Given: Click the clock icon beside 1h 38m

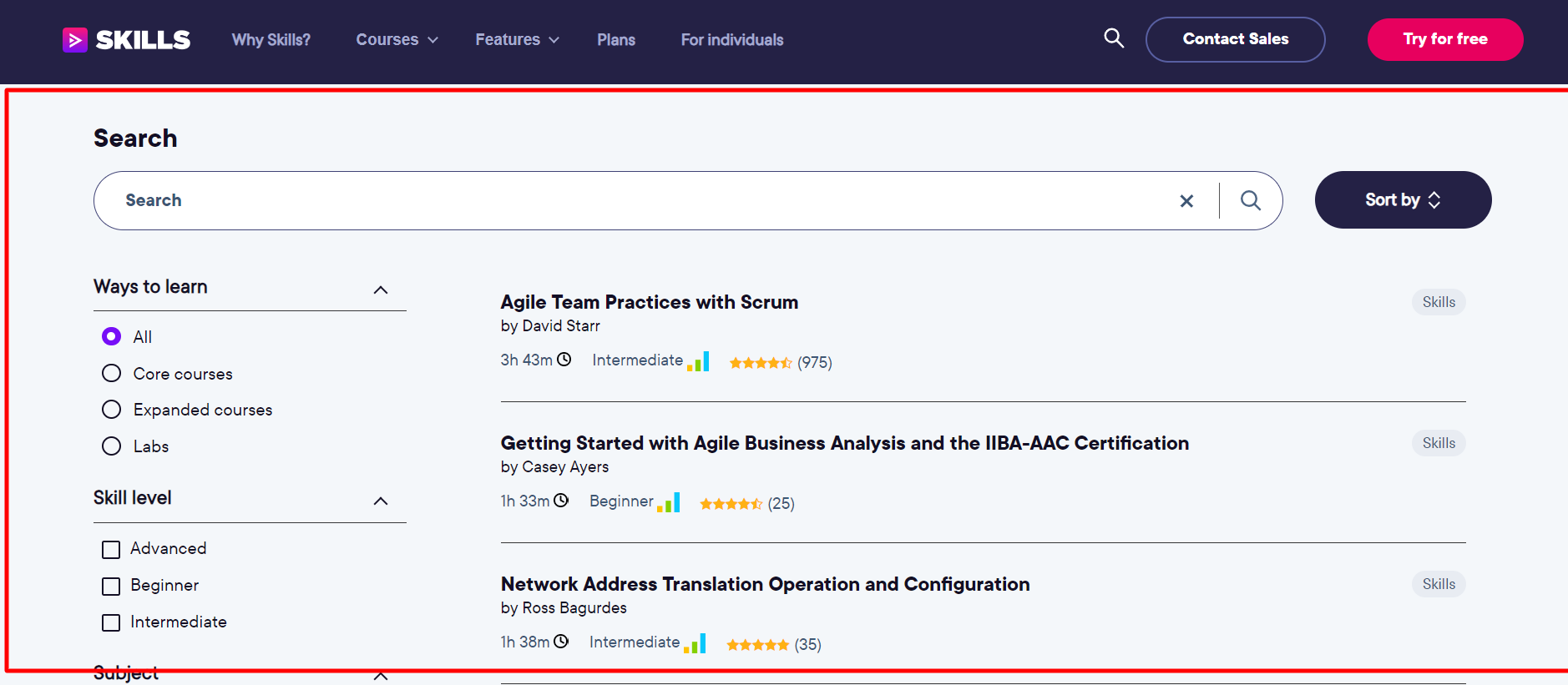Looking at the screenshot, I should [561, 642].
